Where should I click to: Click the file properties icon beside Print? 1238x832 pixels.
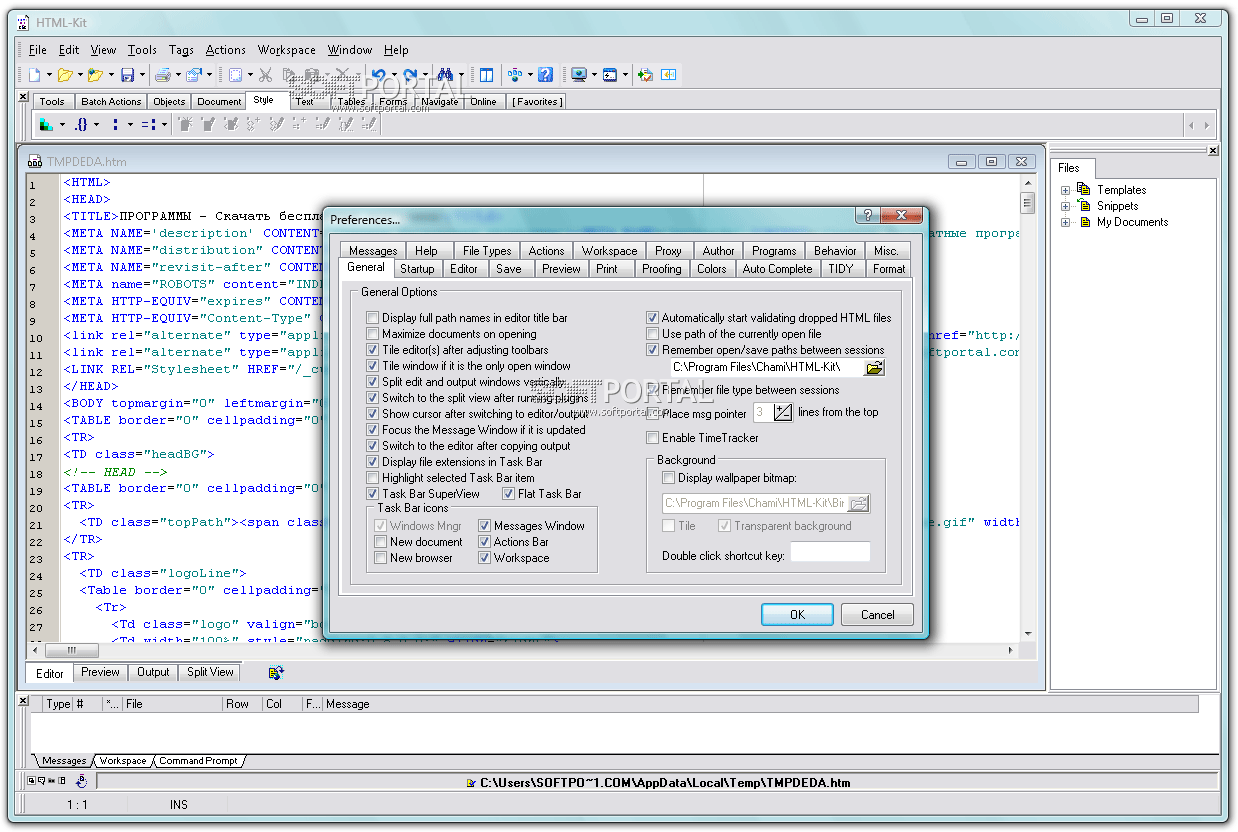[x=194, y=75]
